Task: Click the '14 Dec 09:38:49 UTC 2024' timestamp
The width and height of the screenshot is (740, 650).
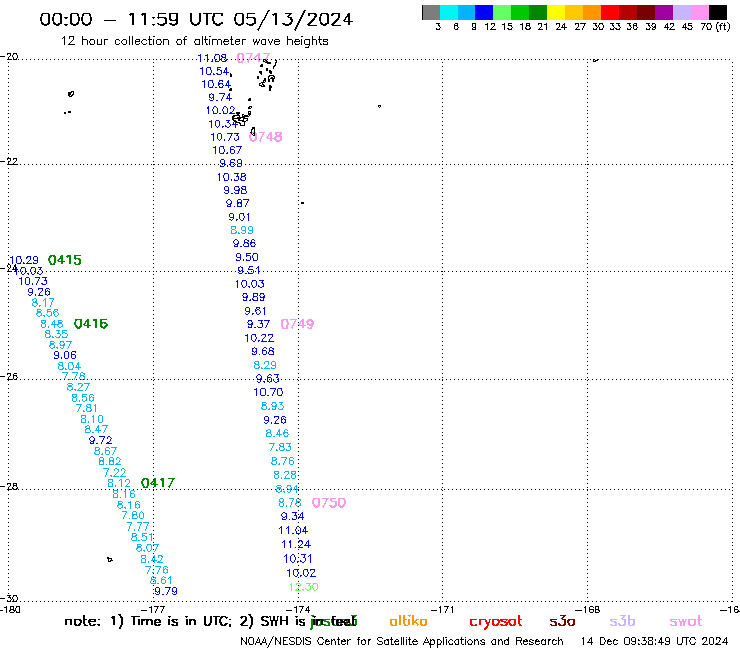Action: tap(655, 642)
